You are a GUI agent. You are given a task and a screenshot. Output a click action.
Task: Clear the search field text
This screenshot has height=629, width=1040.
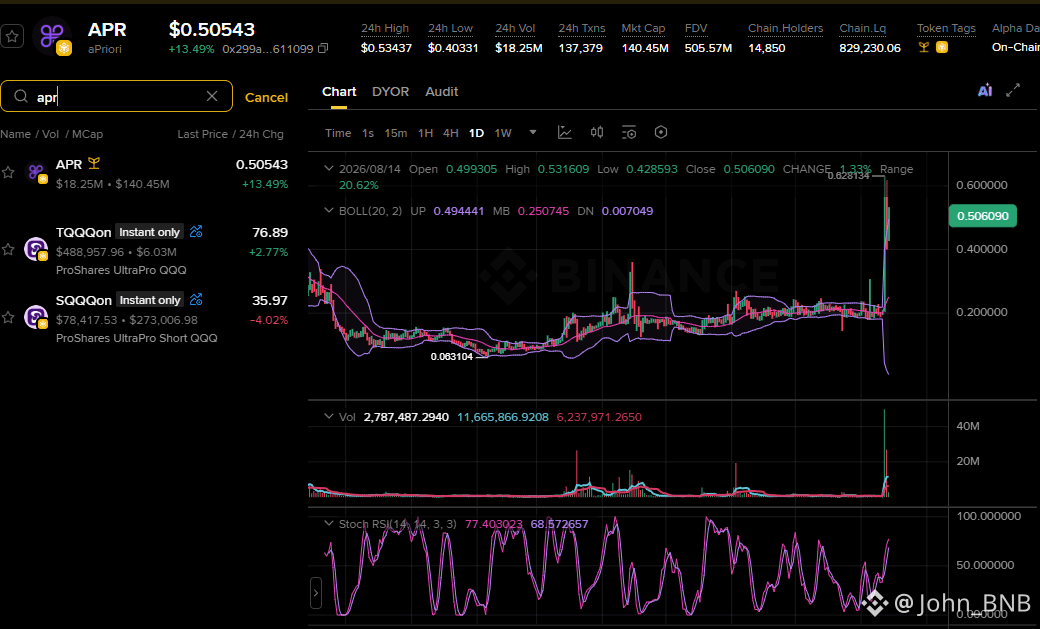[x=212, y=96]
